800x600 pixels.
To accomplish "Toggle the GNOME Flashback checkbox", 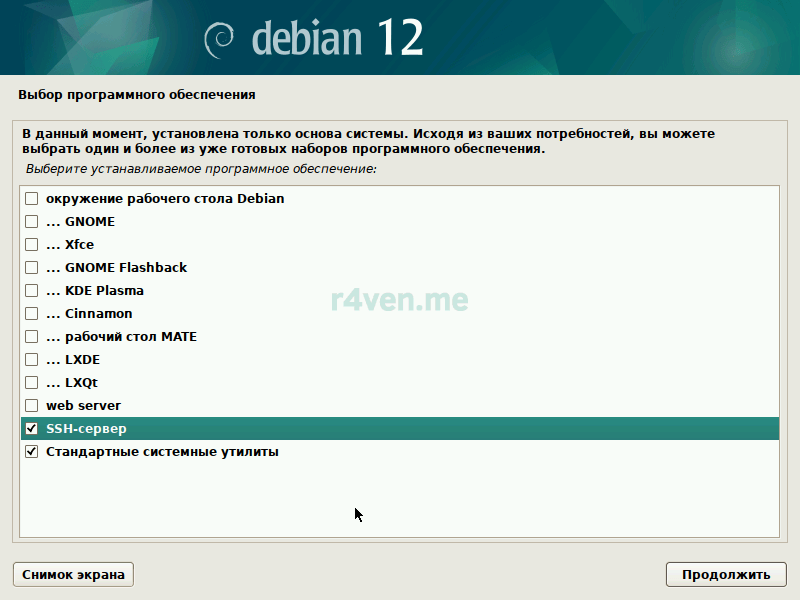I will point(32,267).
